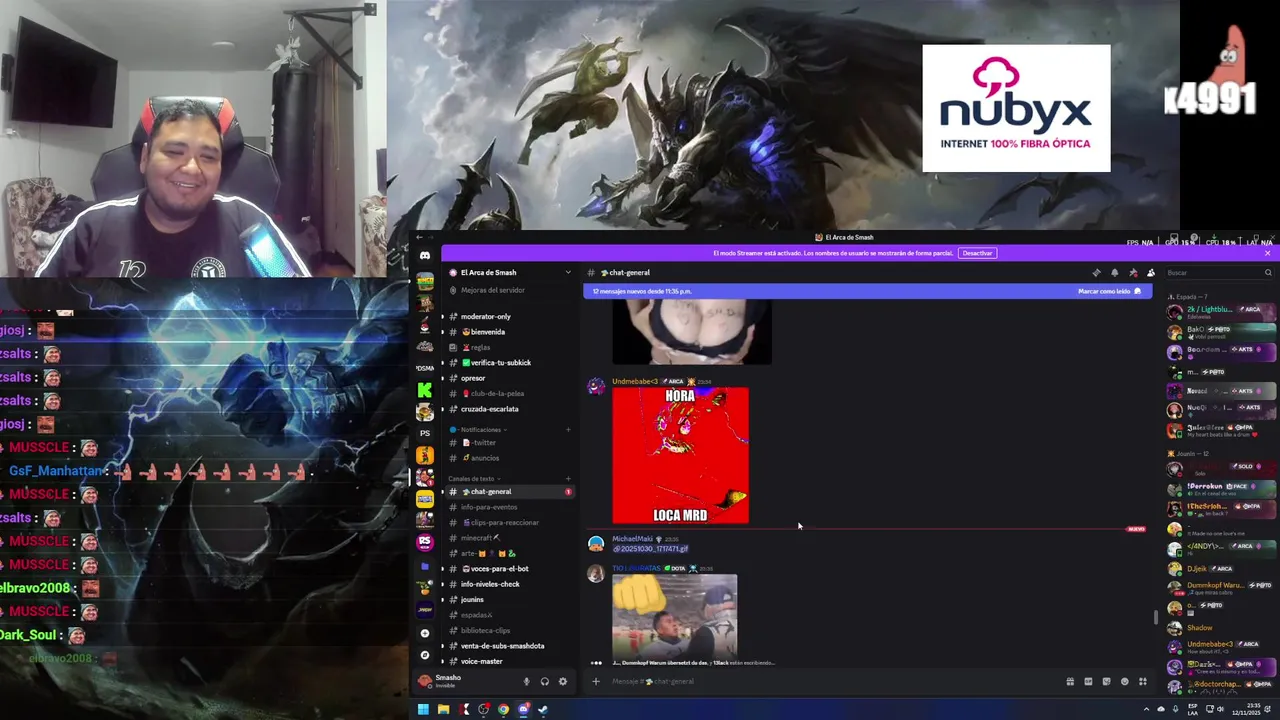Collapse the Canales de texto category

474,479
